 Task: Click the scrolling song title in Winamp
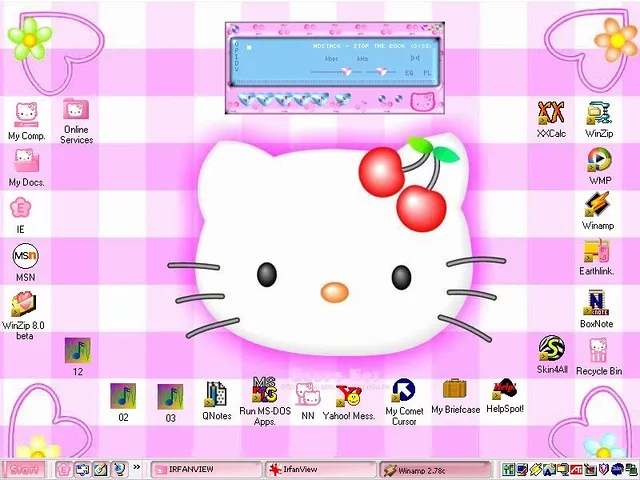(x=372, y=46)
